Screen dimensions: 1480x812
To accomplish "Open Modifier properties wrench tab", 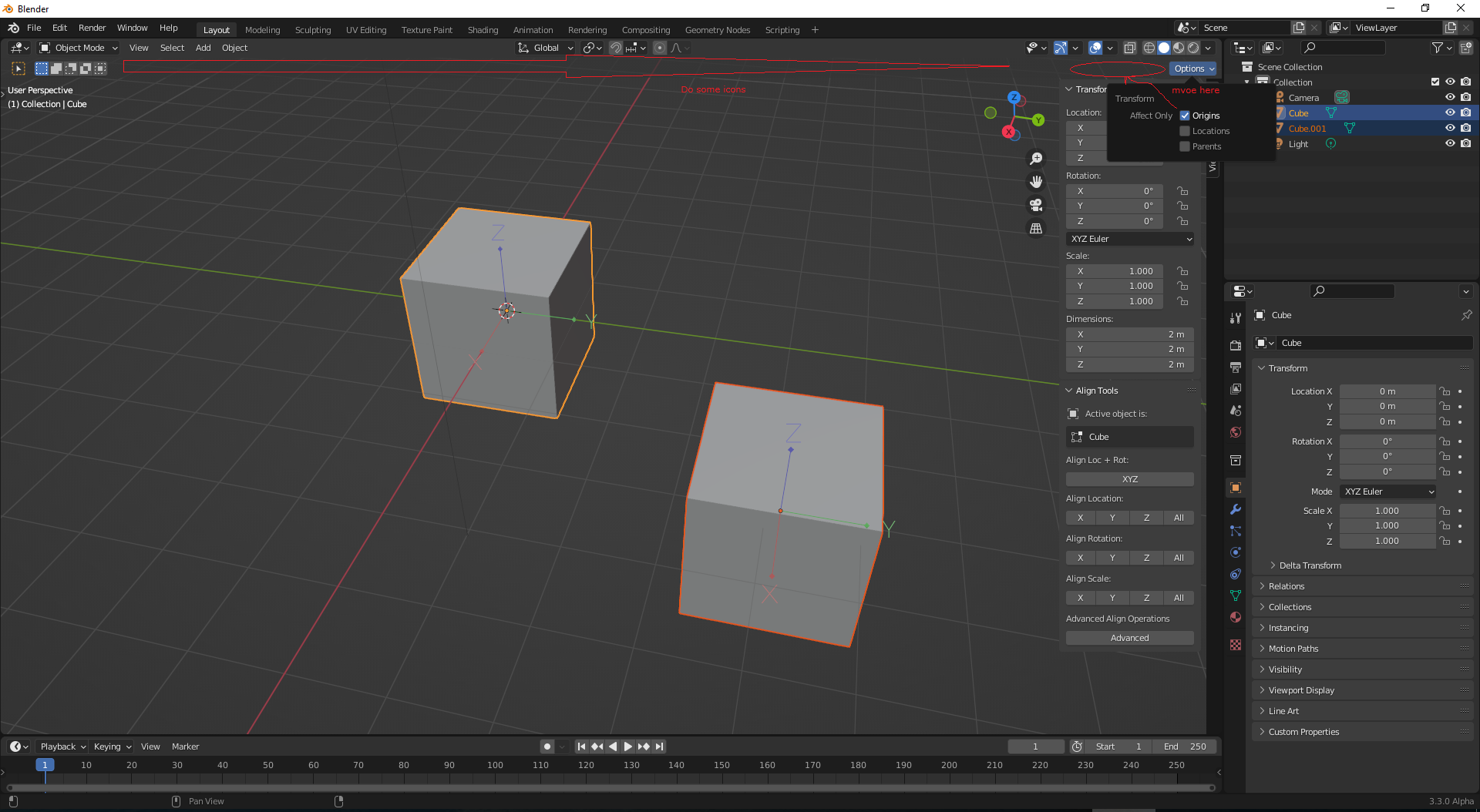I will coord(1236,509).
